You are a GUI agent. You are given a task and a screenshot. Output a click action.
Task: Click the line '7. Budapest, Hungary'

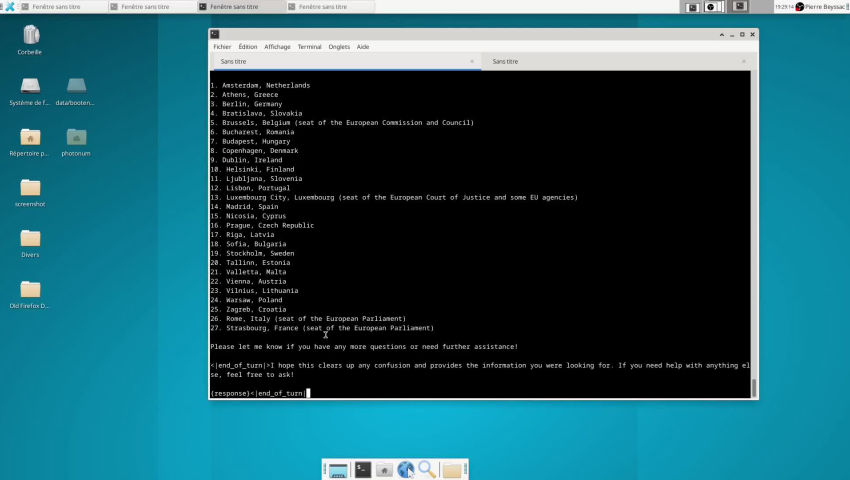[250, 142]
